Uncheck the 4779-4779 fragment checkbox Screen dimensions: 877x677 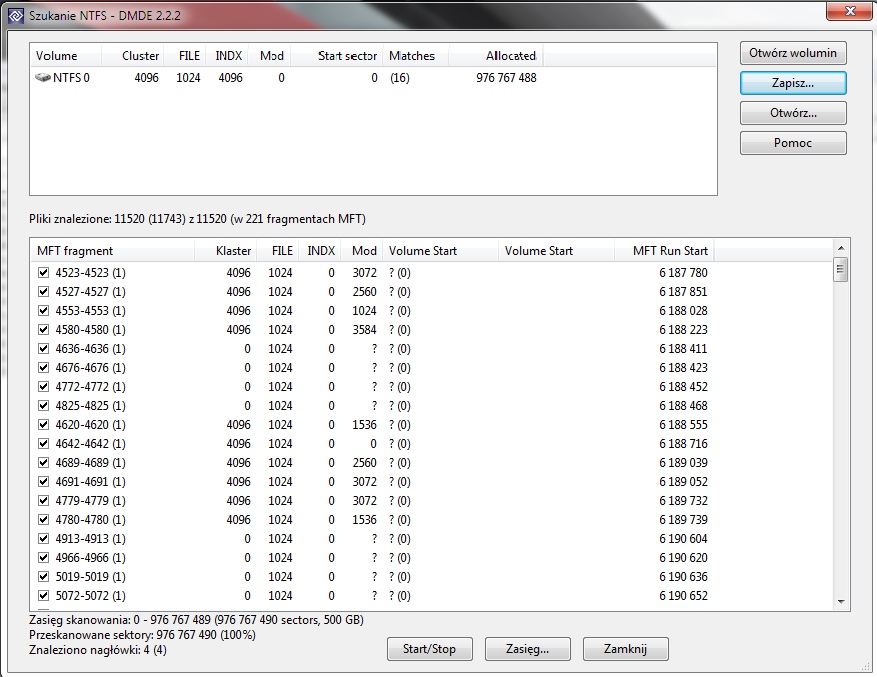pos(43,501)
